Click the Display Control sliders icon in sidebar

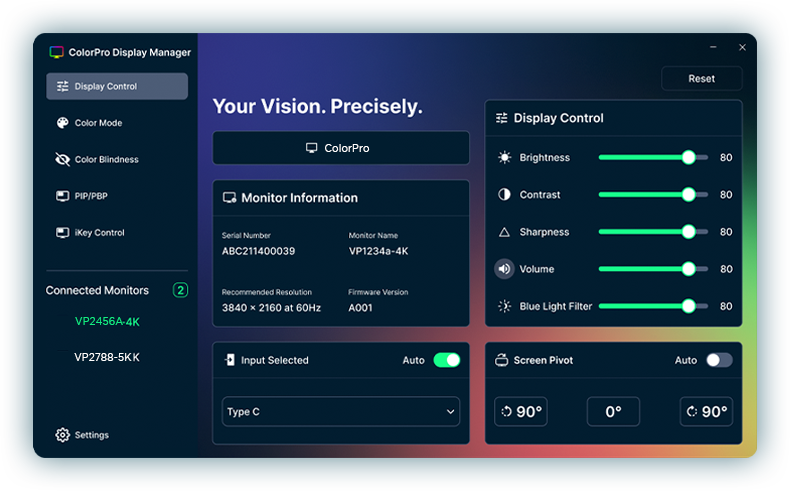62,86
